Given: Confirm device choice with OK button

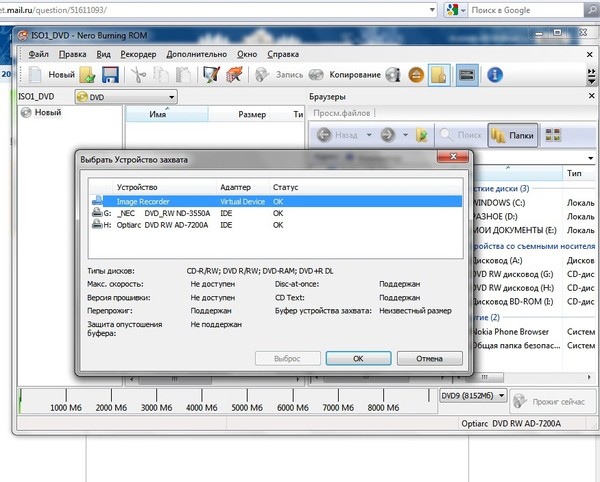Looking at the screenshot, I should coord(358,358).
